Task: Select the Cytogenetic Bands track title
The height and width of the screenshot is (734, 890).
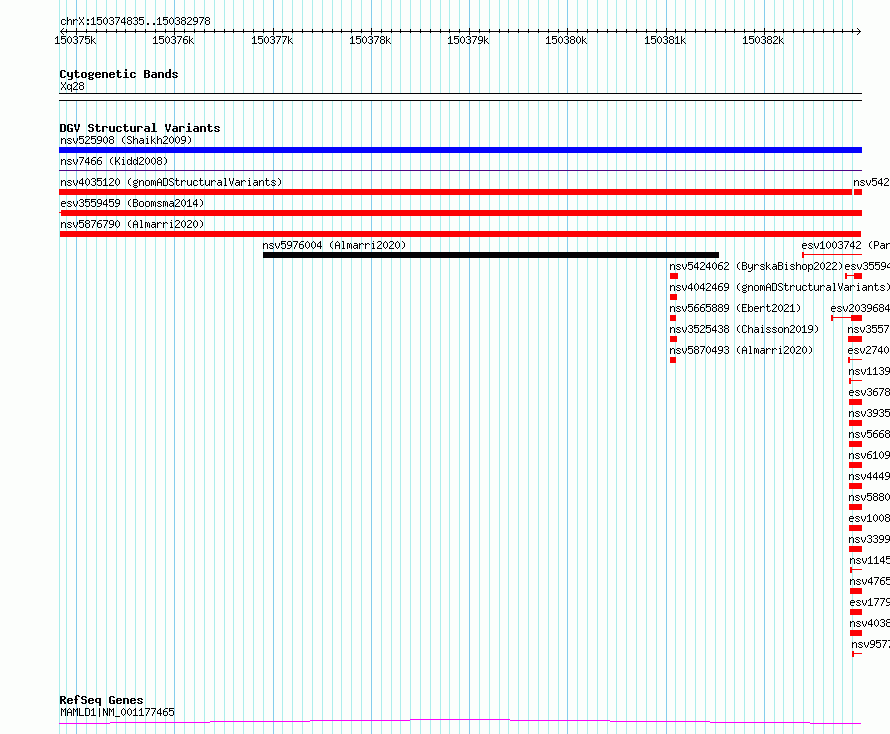Action: [119, 74]
